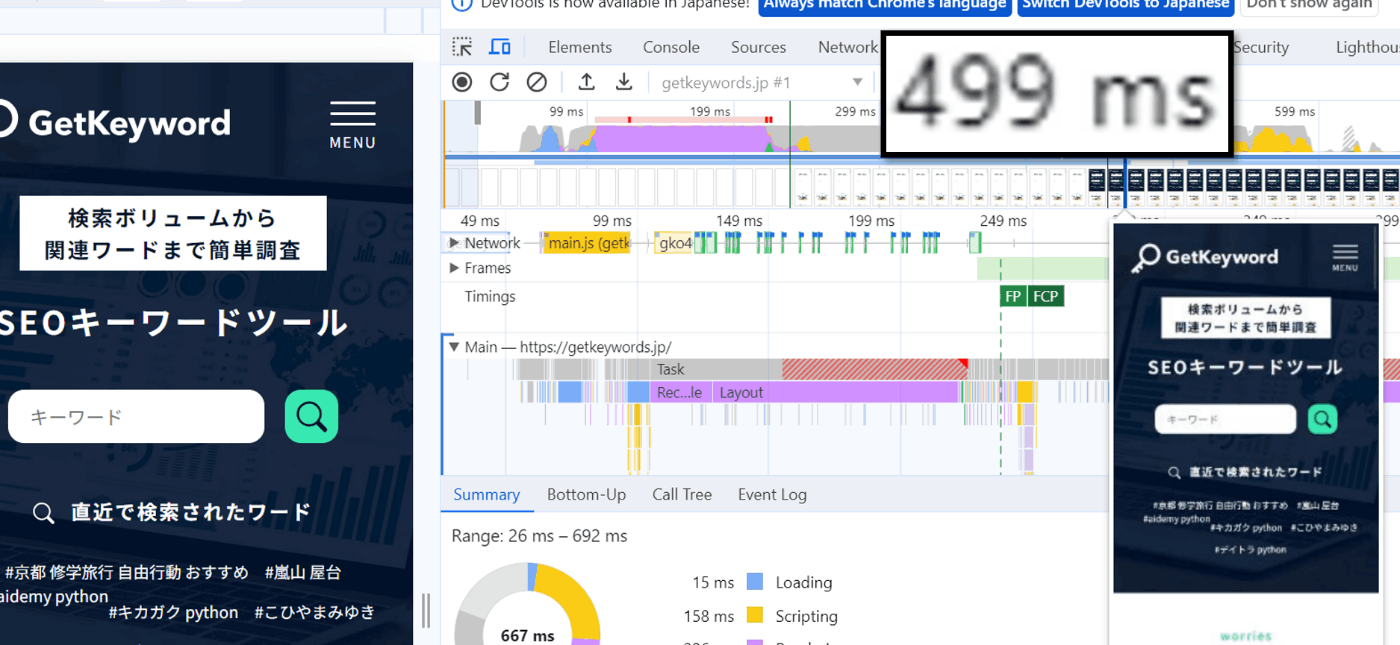1400x645 pixels.
Task: Open the Lighthouse tab
Action: click(1367, 47)
